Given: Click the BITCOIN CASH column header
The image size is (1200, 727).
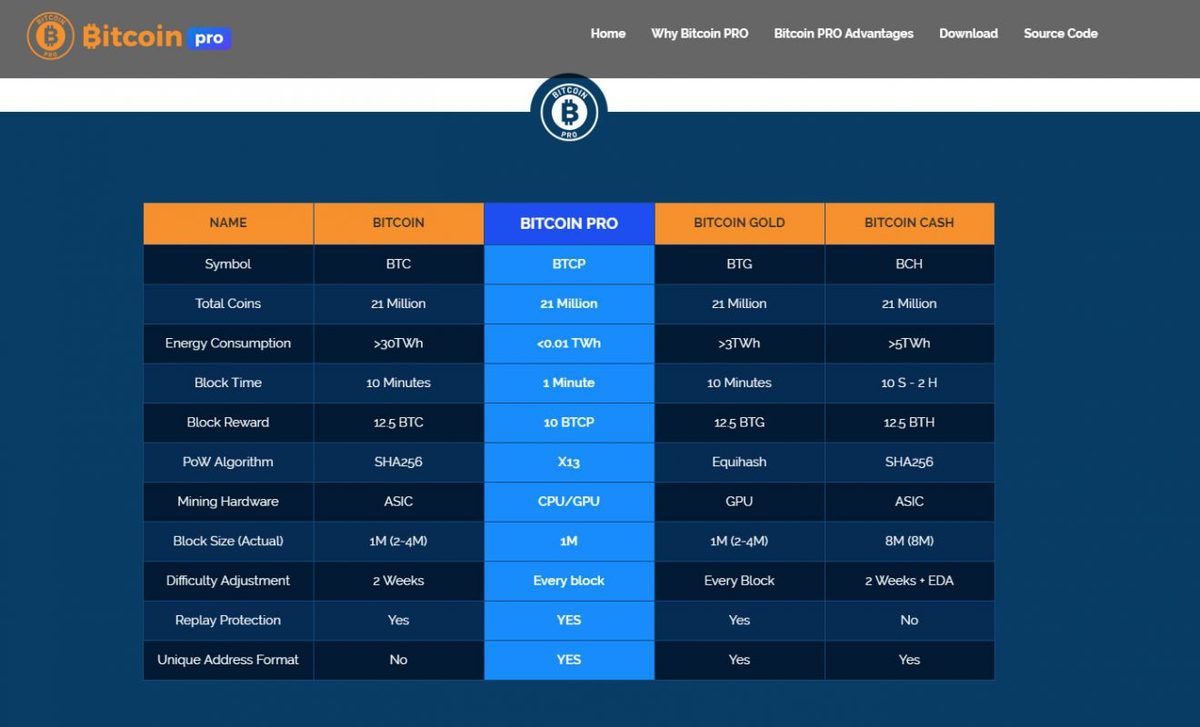Looking at the screenshot, I should 910,223.
